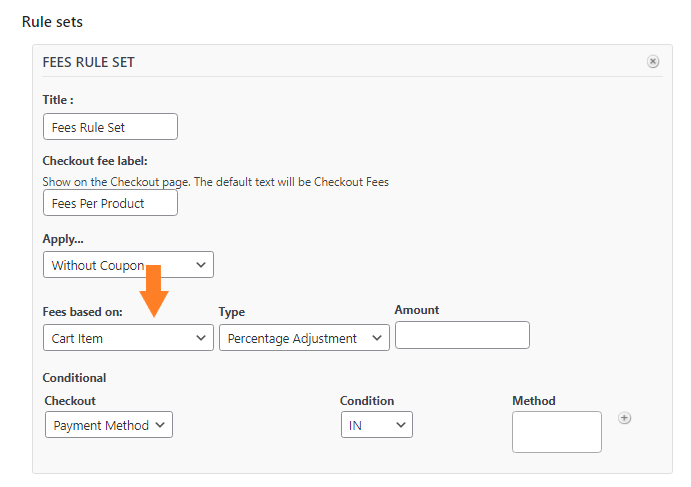Click the Conditional section label

click(74, 378)
